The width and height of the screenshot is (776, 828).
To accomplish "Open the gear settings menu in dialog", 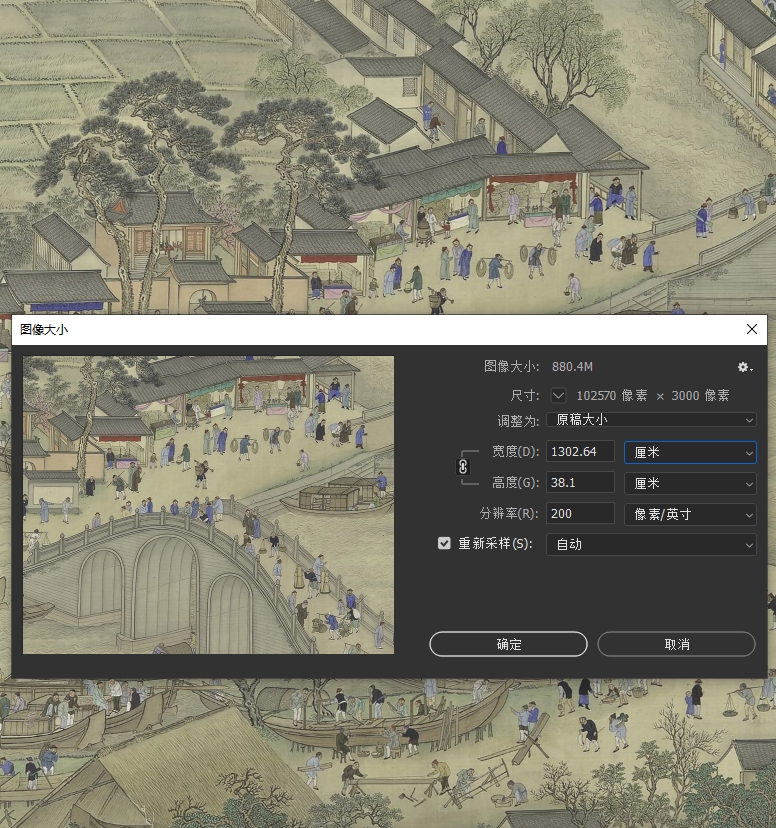I will 744,367.
